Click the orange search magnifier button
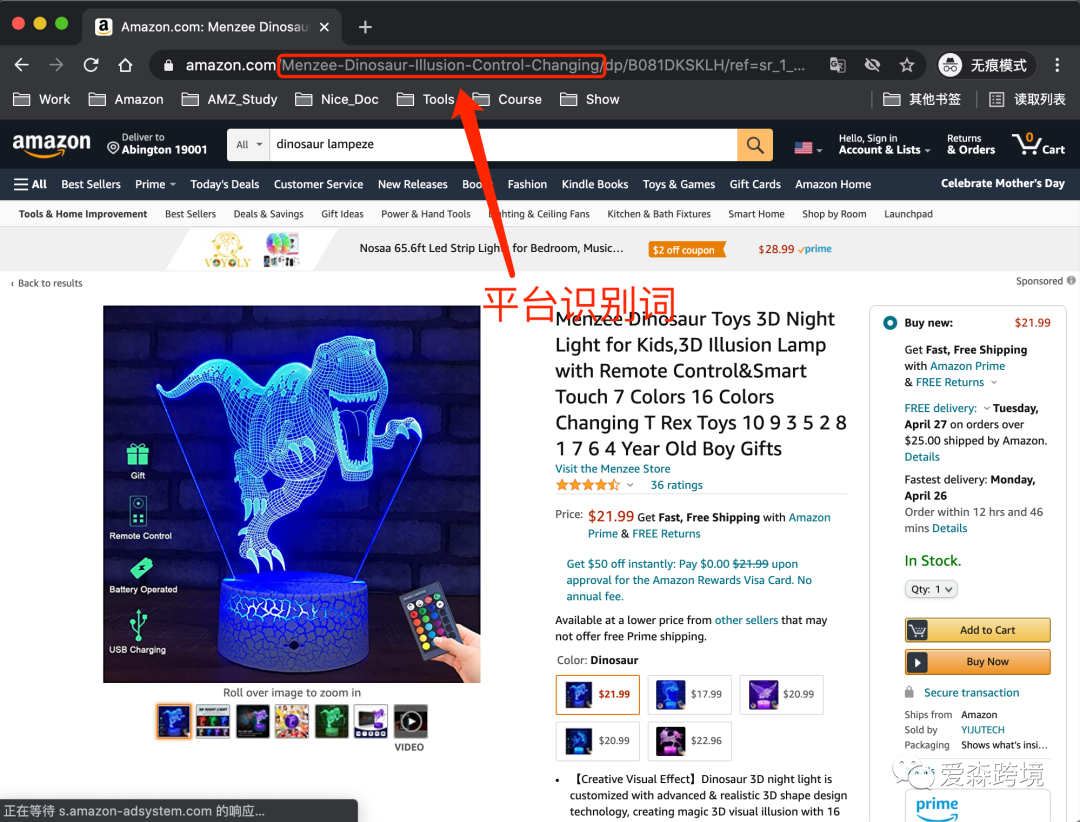Image resolution: width=1080 pixels, height=822 pixels. 755,145
